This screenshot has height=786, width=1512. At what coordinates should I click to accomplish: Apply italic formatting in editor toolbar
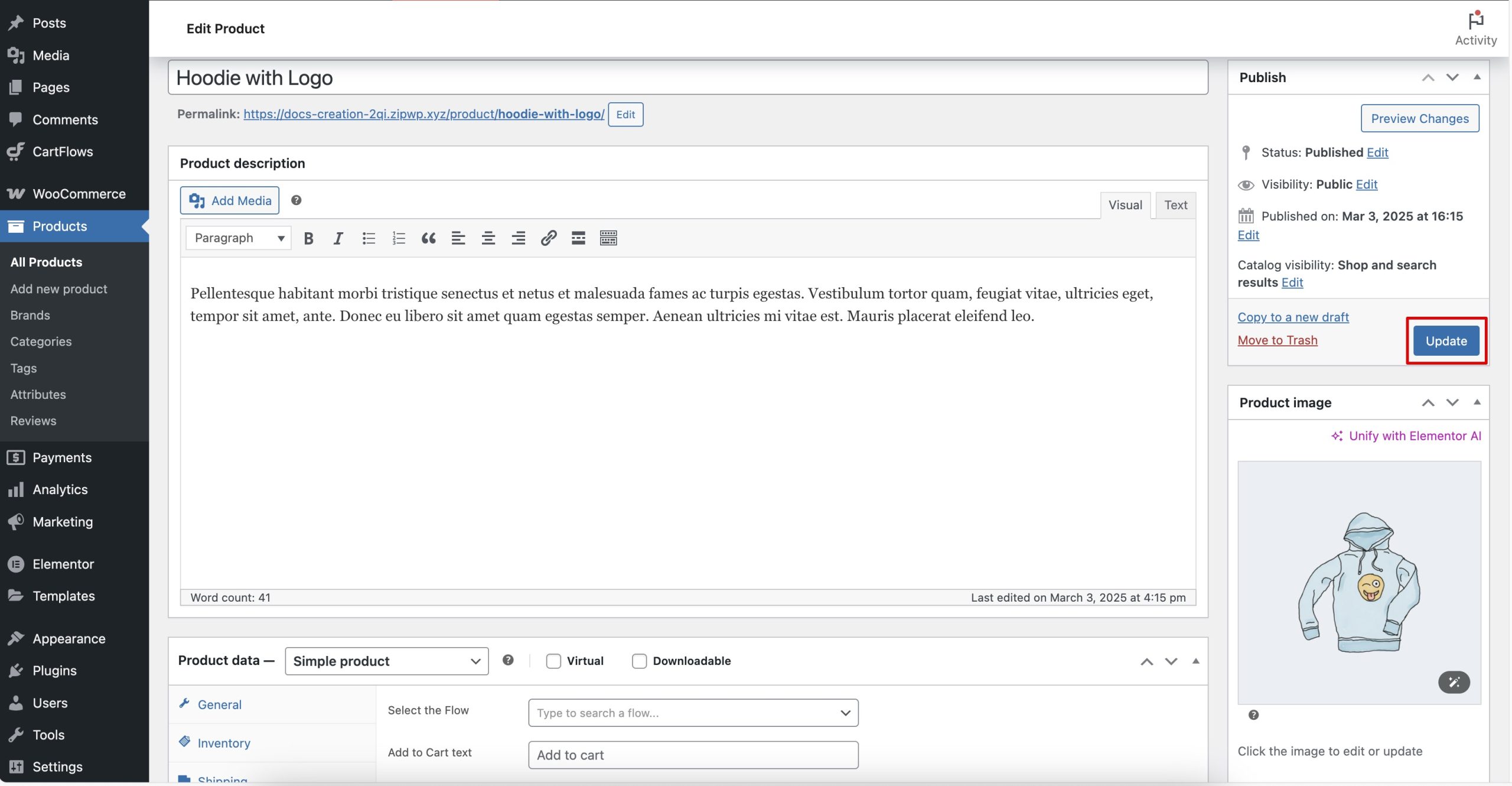tap(338, 238)
